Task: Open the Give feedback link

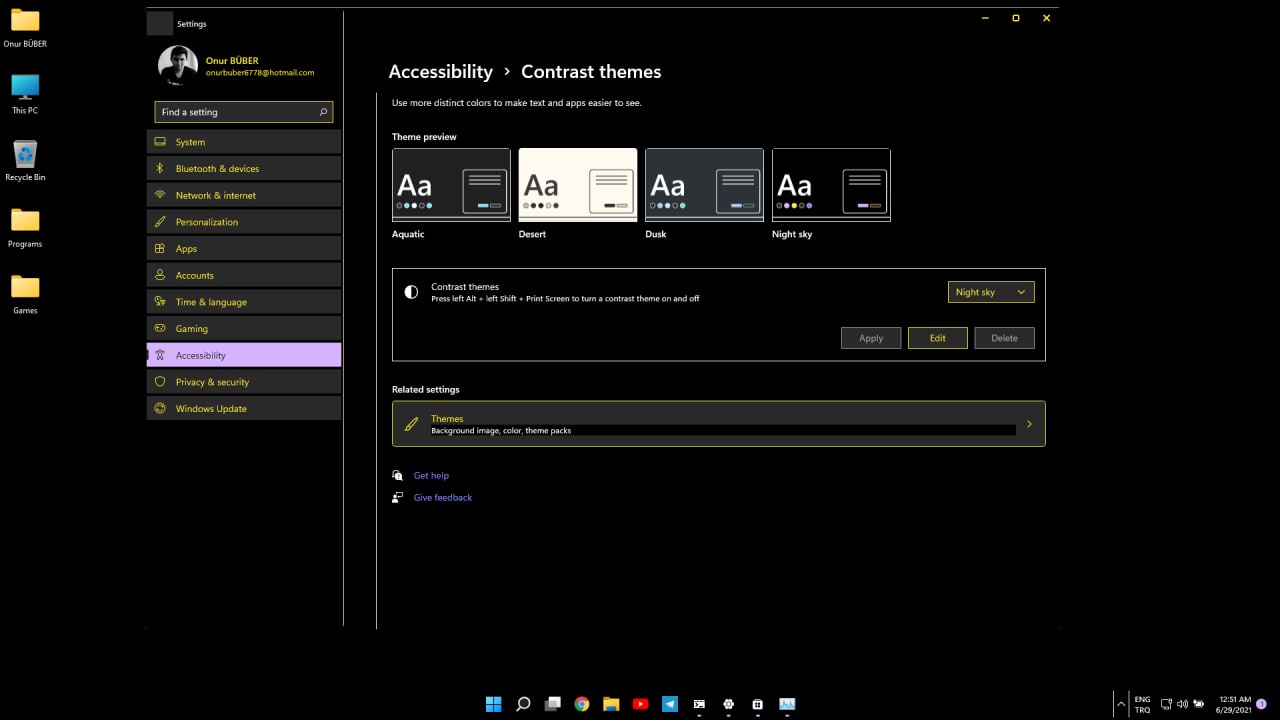Action: point(442,497)
